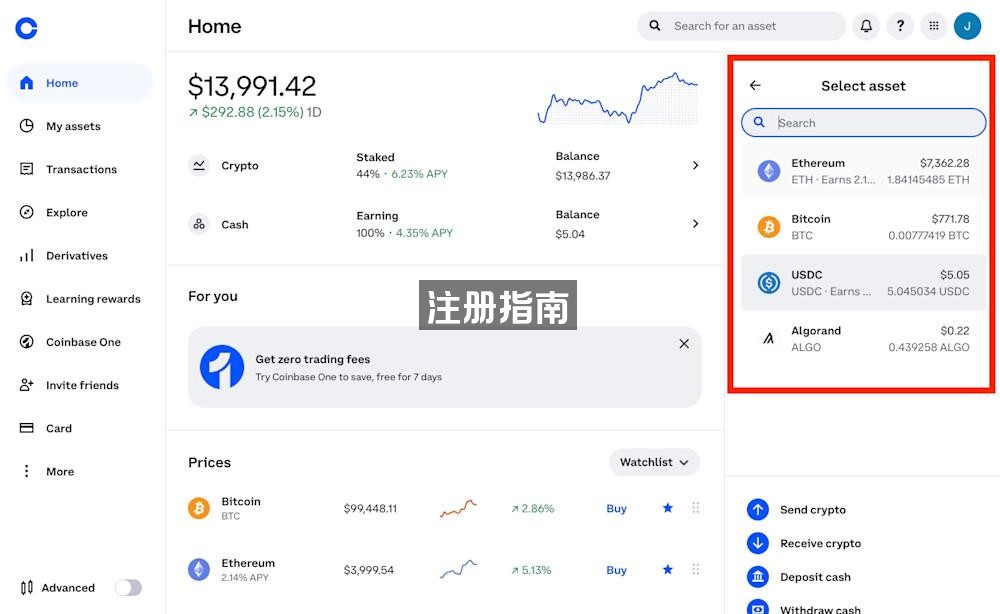1000x614 pixels.
Task: Dismiss the zero trading fees card
Action: pyautogui.click(x=684, y=344)
